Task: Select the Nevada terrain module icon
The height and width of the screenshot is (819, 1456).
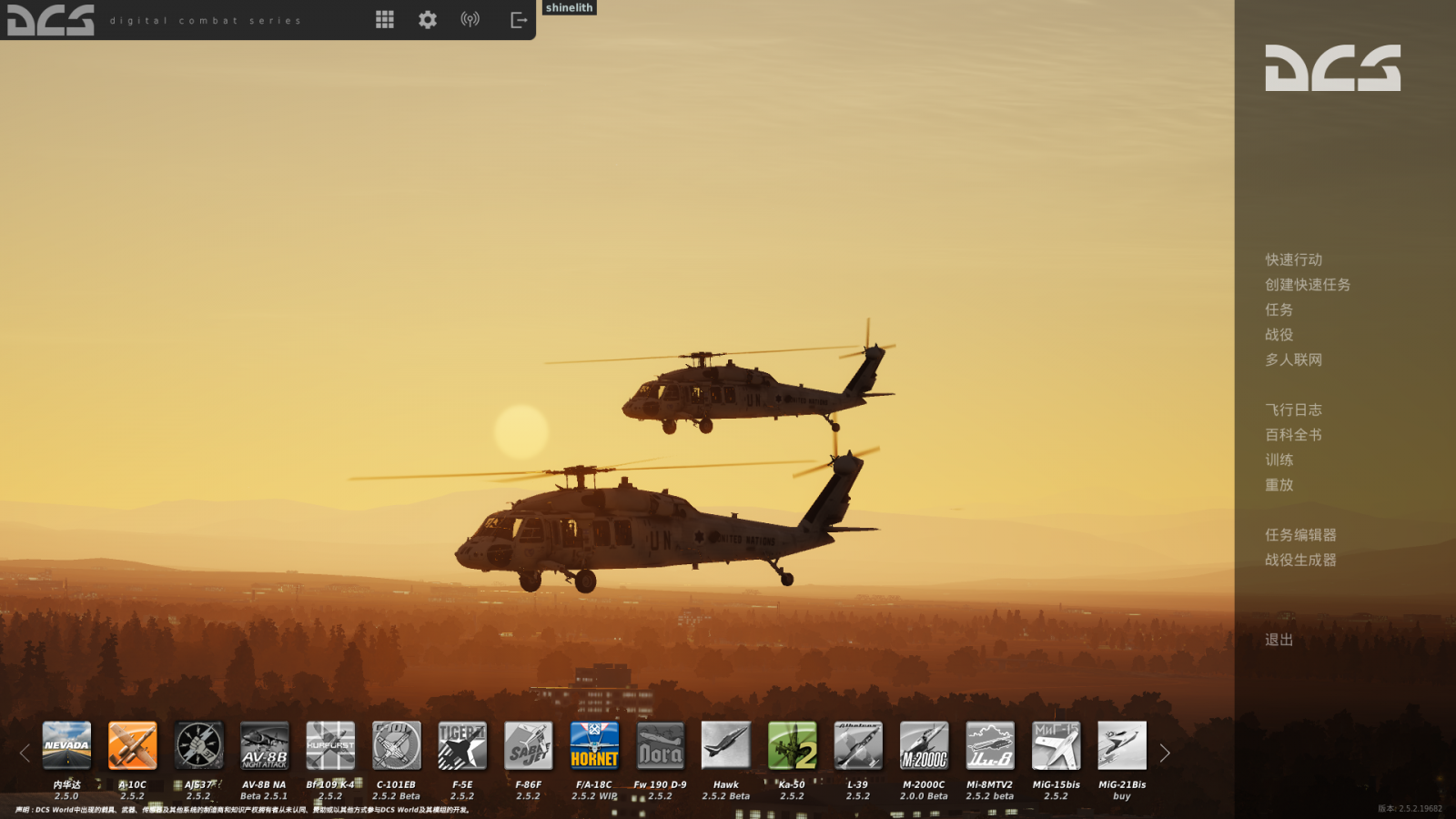Action: [x=66, y=745]
